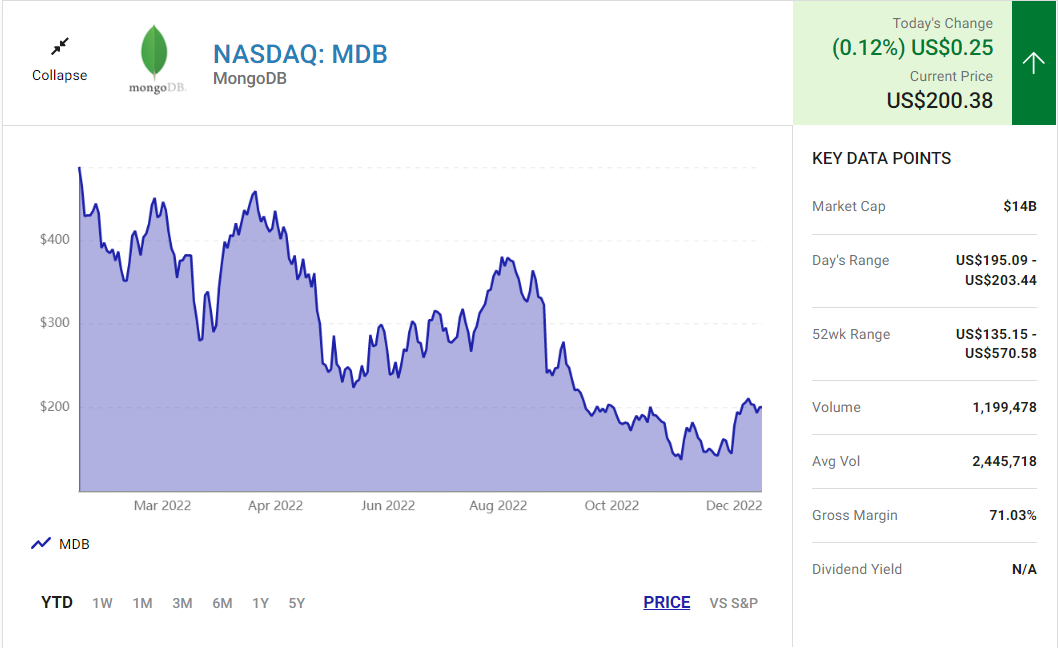Screen dimensions: 1058x648
Task: Click the MongoDB company name text
Action: point(249,78)
